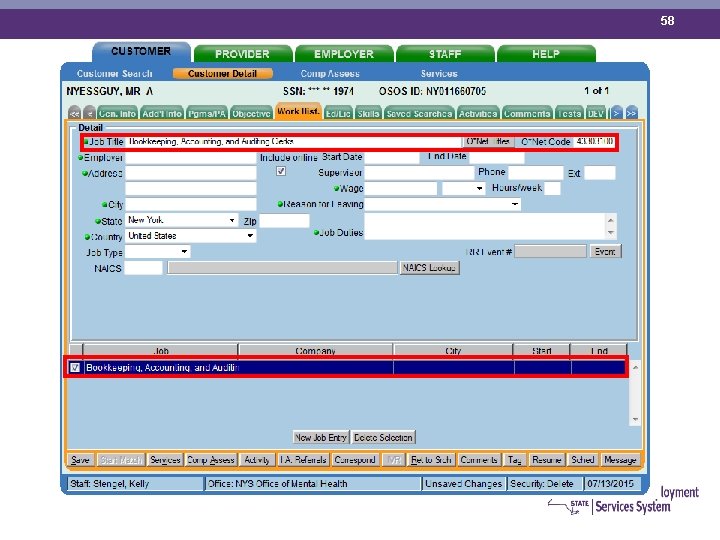The width and height of the screenshot is (720, 540).
Task: Check the Bookkeeping job row checkbox
Action: (x=75, y=367)
